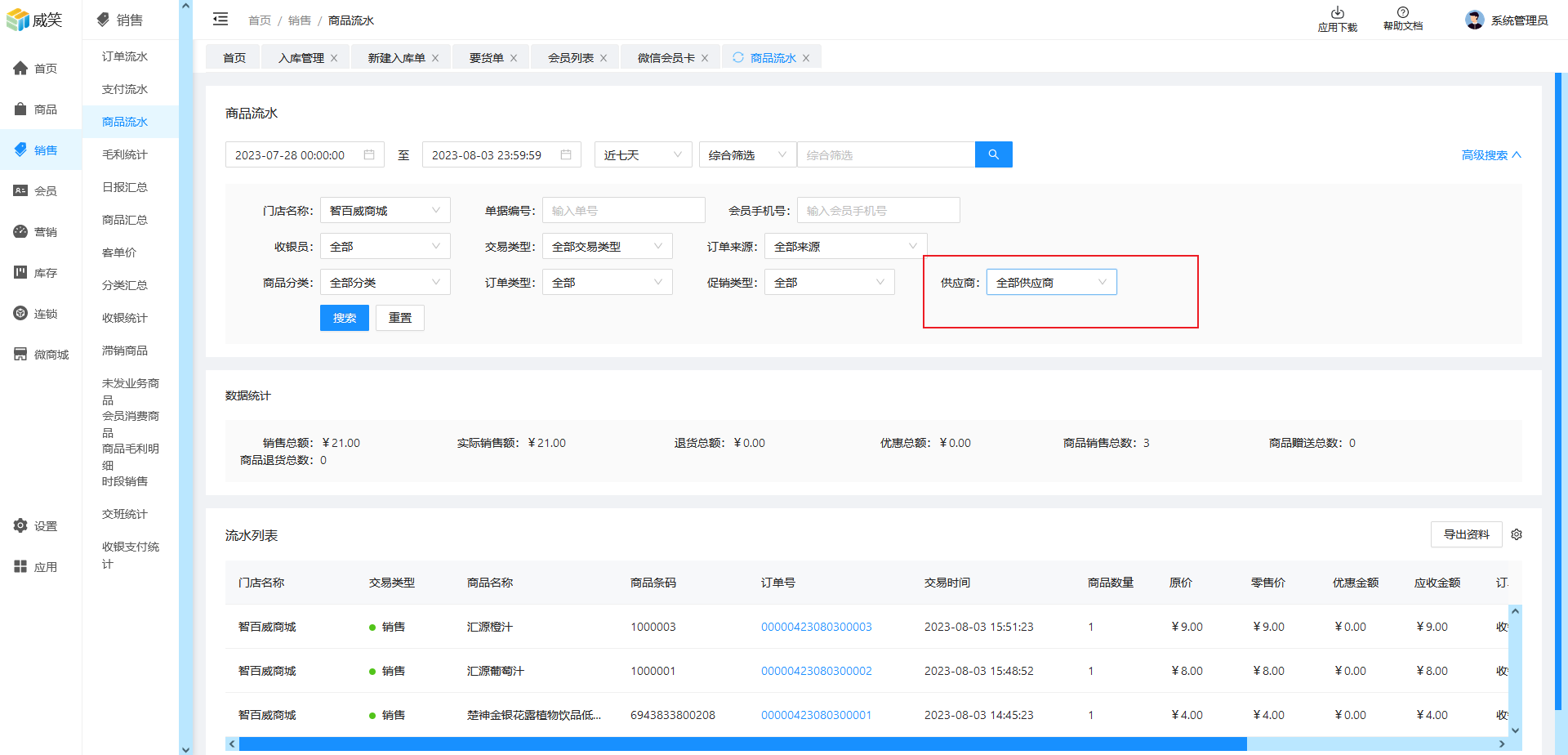
Task: Open 库存 inventory in left sidebar
Action: [37, 273]
